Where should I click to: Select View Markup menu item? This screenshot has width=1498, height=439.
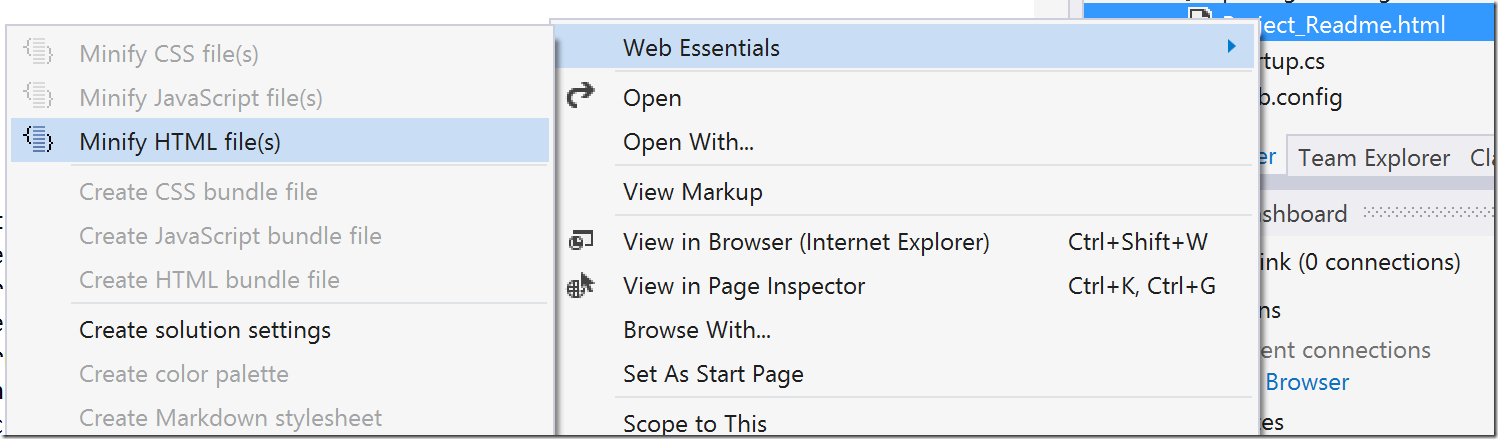coord(692,192)
